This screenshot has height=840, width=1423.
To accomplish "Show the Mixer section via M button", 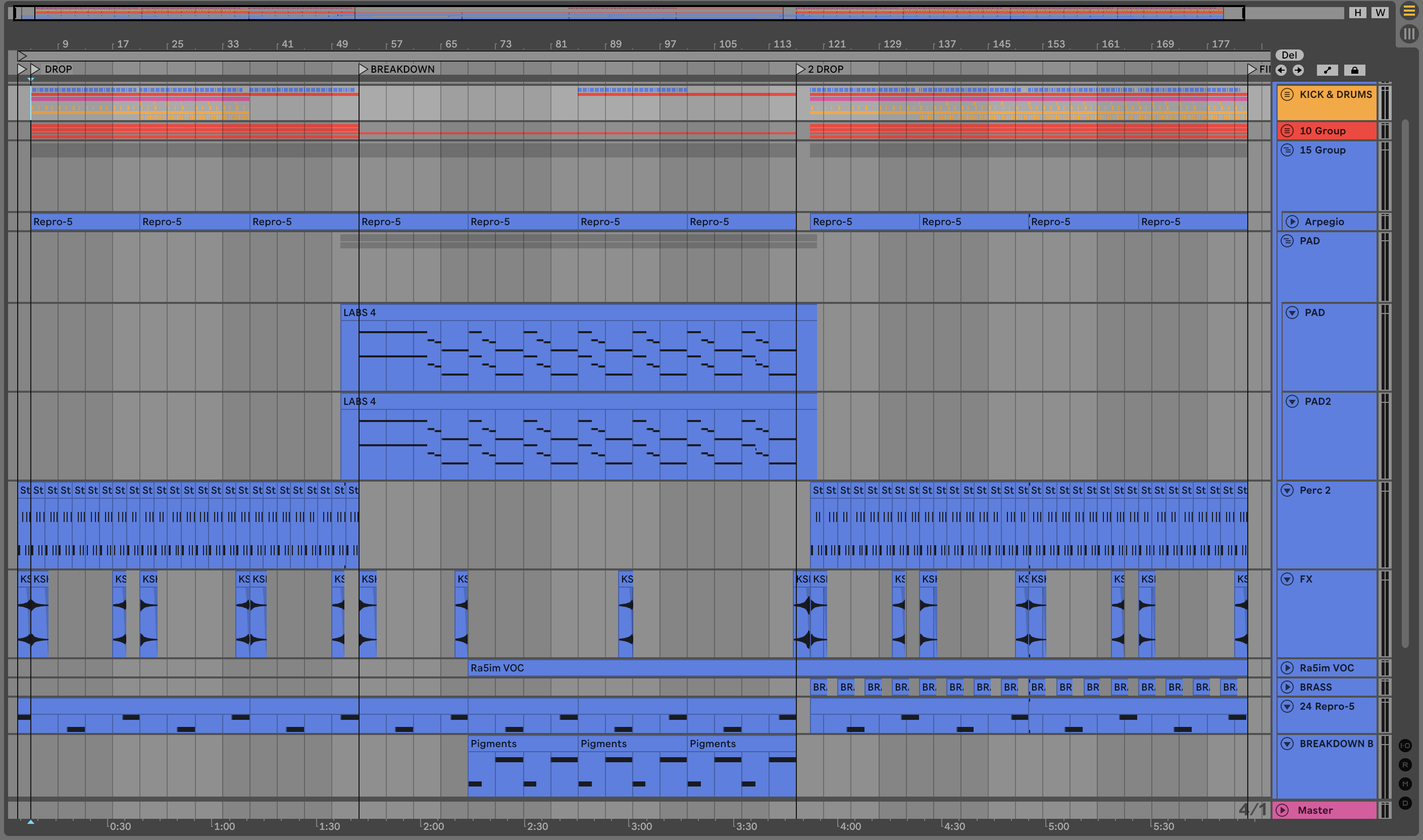I will [x=1405, y=784].
